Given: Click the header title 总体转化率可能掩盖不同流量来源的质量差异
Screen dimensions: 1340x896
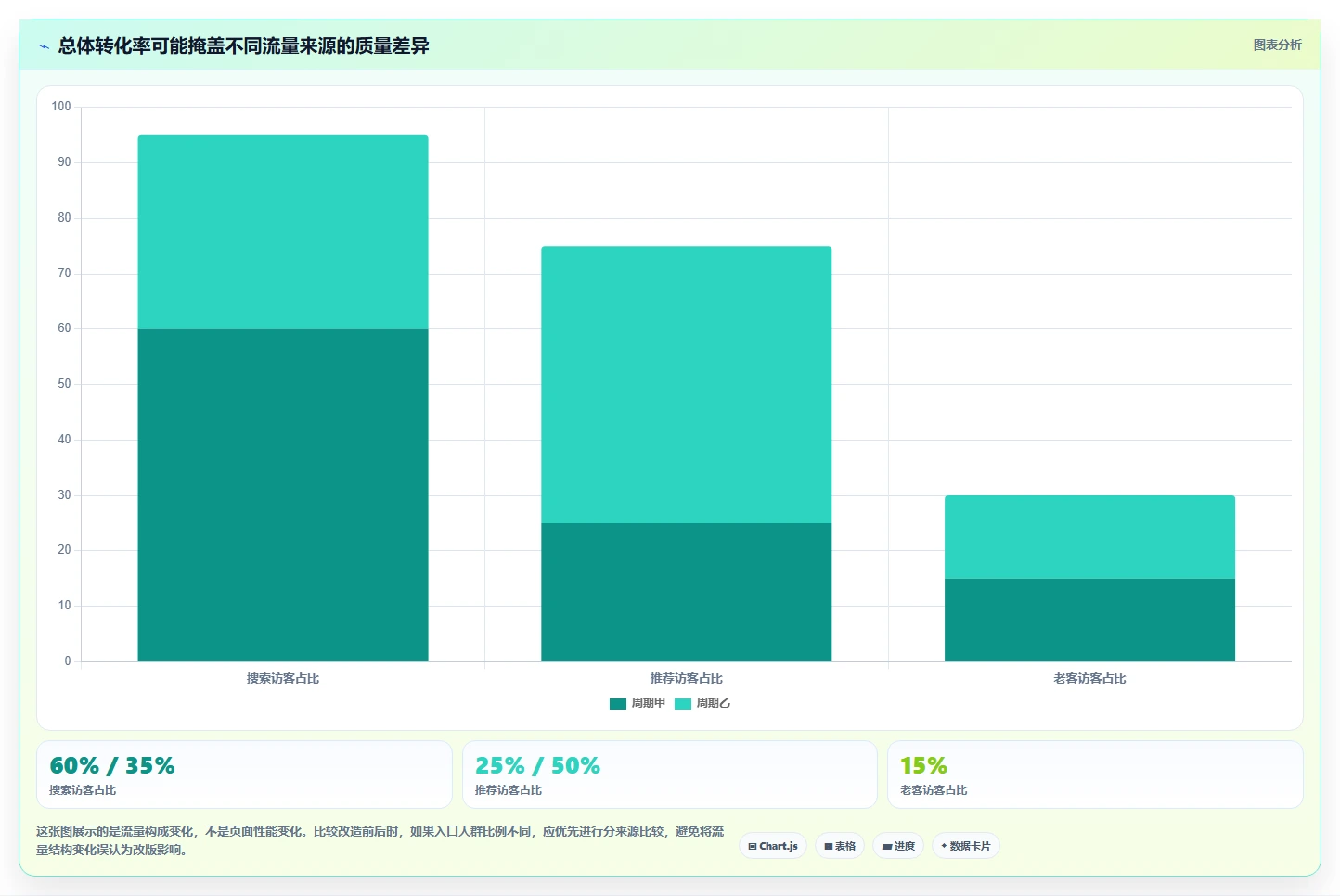Looking at the screenshot, I should (x=244, y=46).
